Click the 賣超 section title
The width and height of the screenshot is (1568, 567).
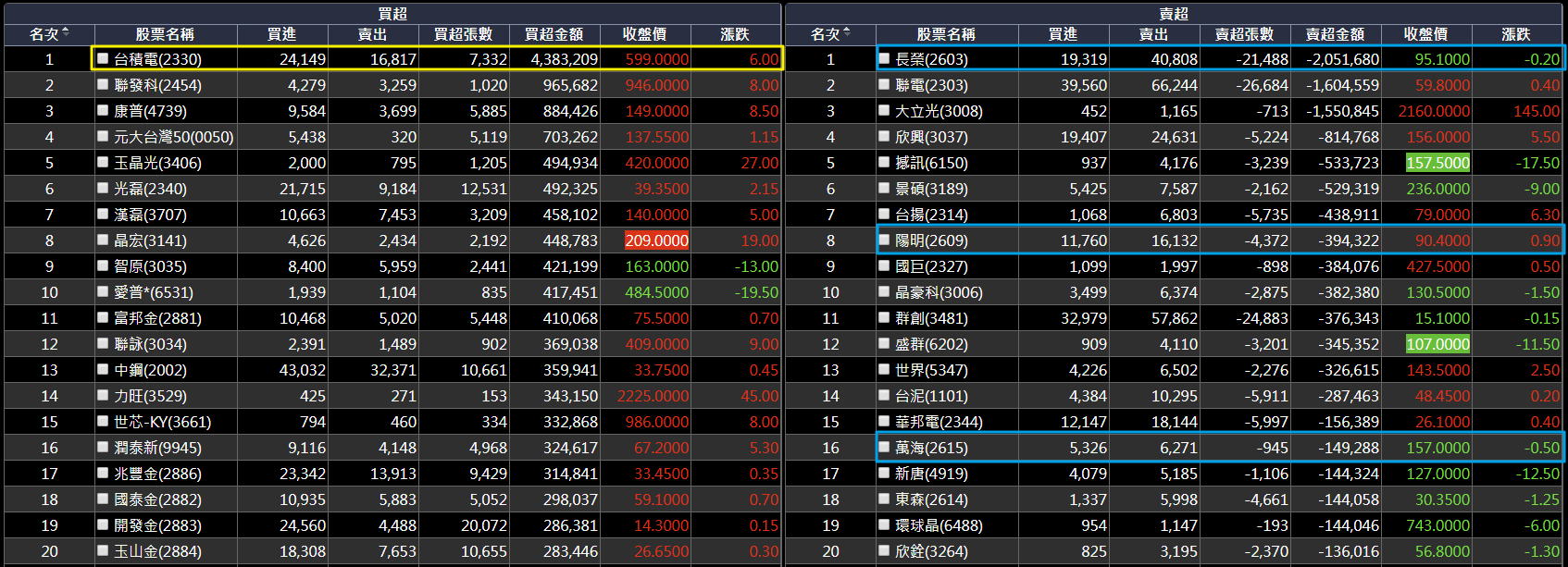[1174, 13]
